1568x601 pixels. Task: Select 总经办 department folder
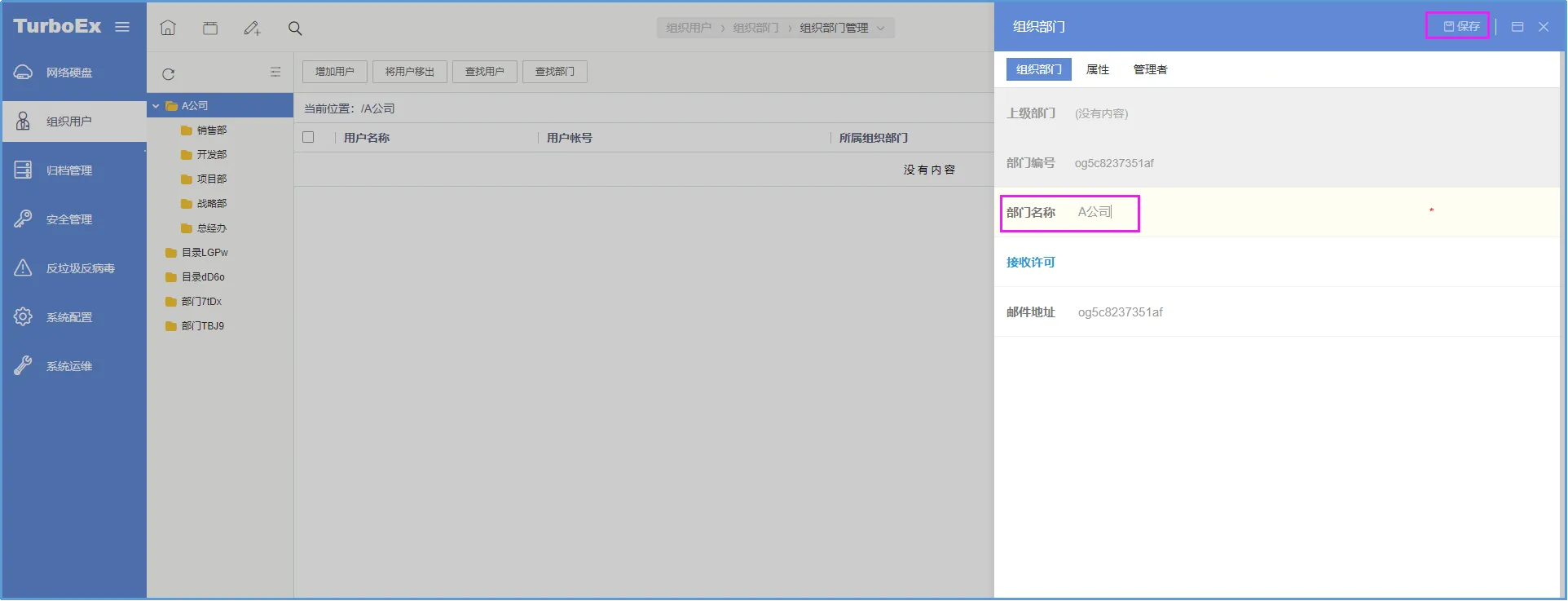[212, 228]
